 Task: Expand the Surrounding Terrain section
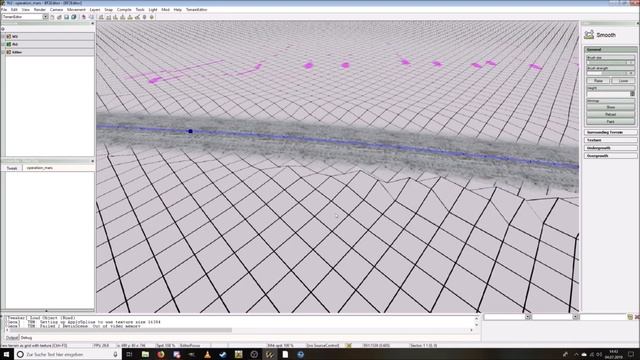tap(610, 132)
